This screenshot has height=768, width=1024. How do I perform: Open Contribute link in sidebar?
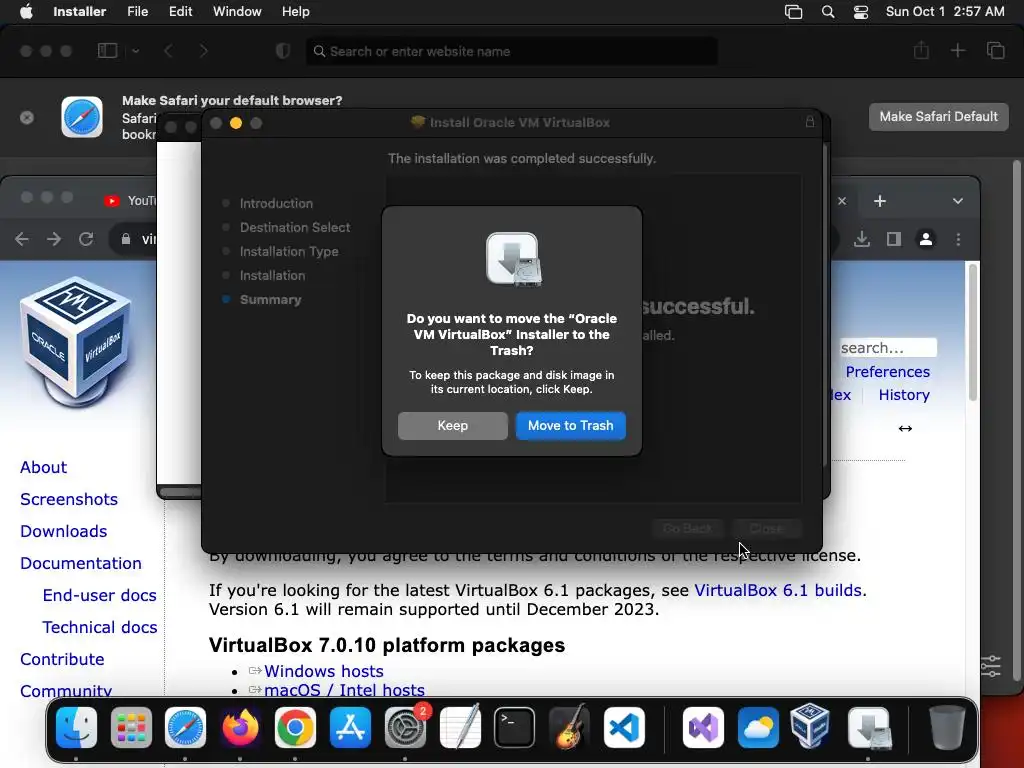coord(62,660)
